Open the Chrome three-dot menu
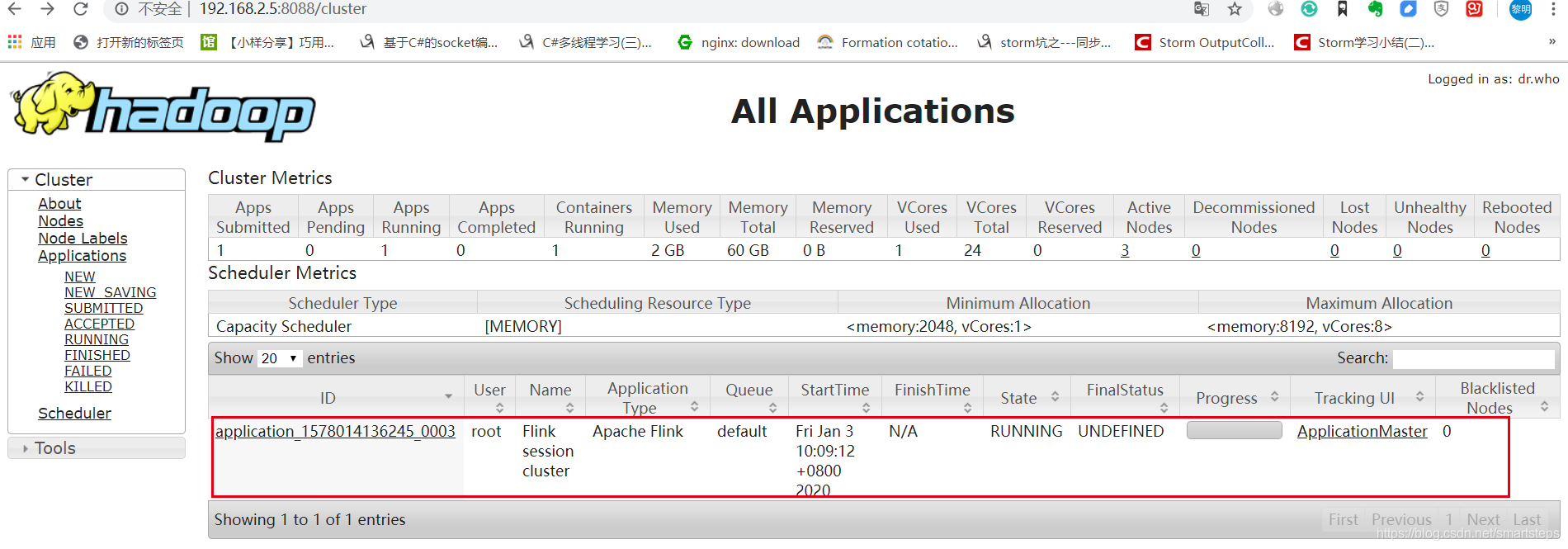This screenshot has height=549, width=1568. [x=1554, y=9]
